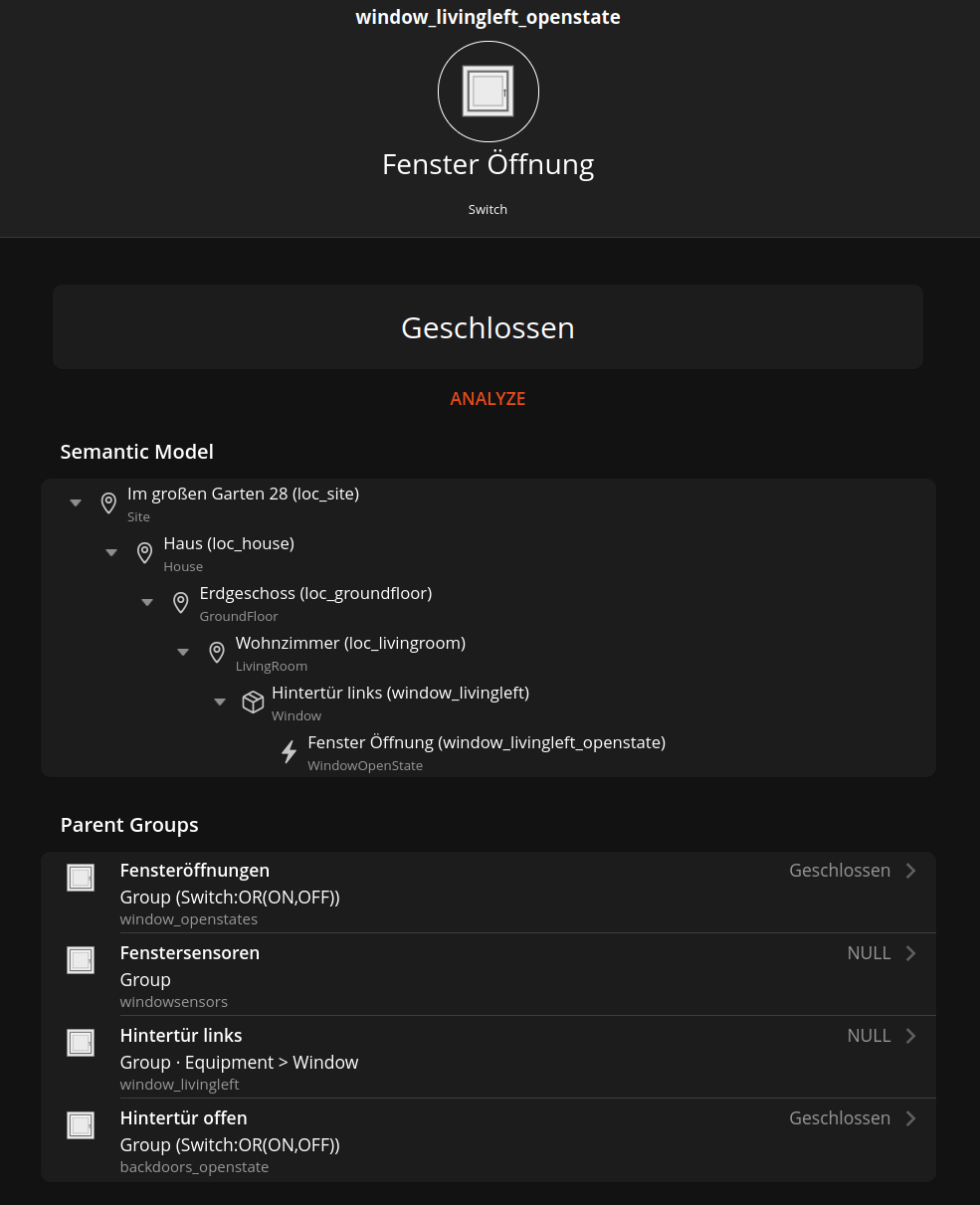
Task: Select Wohnzimmer (loc_livingroom) tree label
Action: coord(350,644)
